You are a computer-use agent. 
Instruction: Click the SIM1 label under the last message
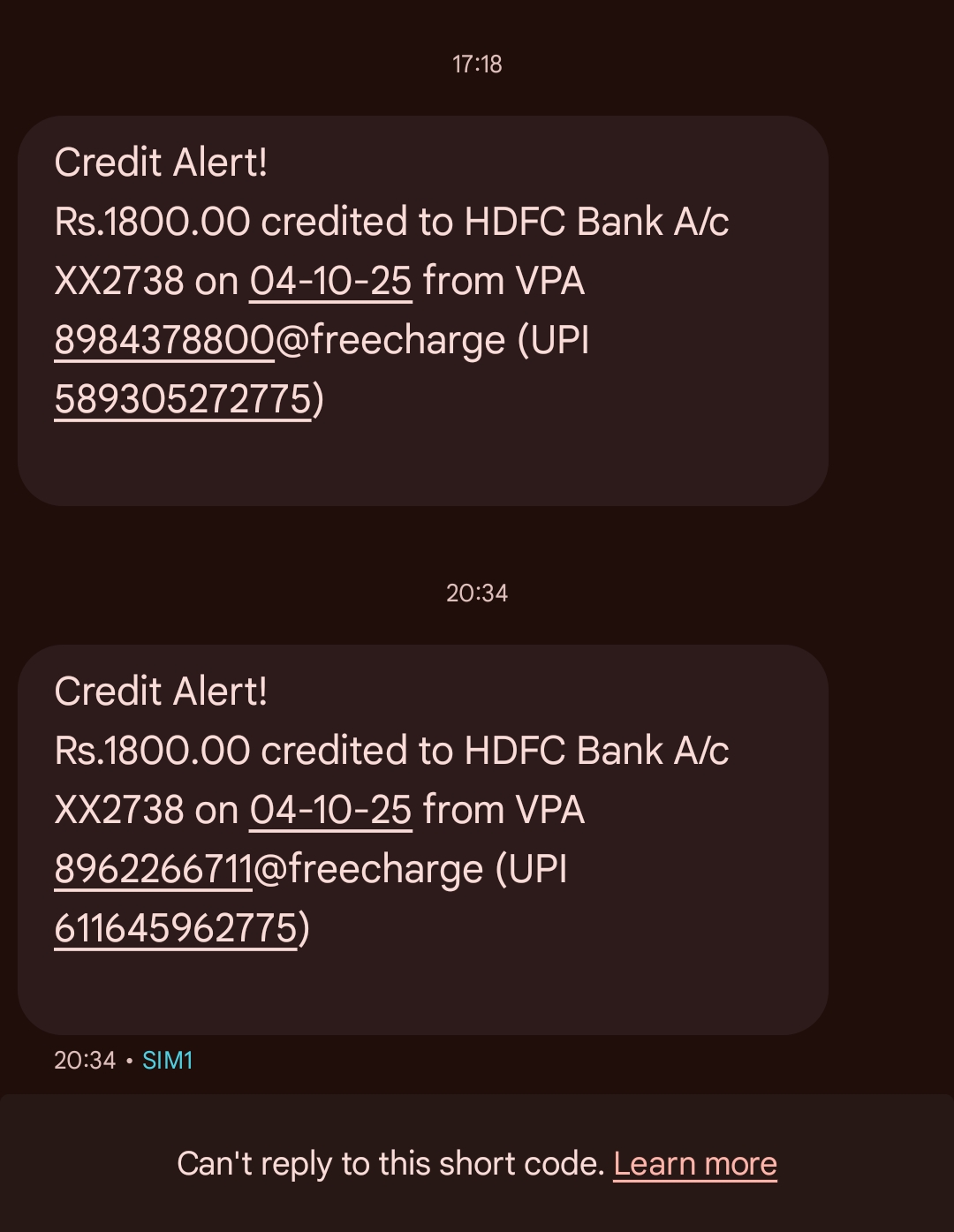coord(168,1061)
